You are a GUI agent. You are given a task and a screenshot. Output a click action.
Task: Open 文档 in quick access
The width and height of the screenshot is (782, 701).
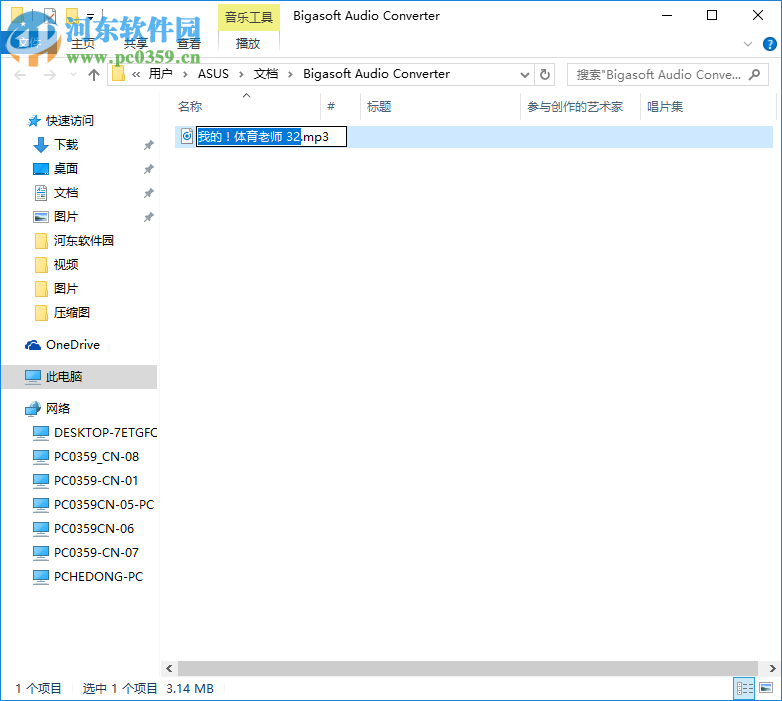coord(66,193)
